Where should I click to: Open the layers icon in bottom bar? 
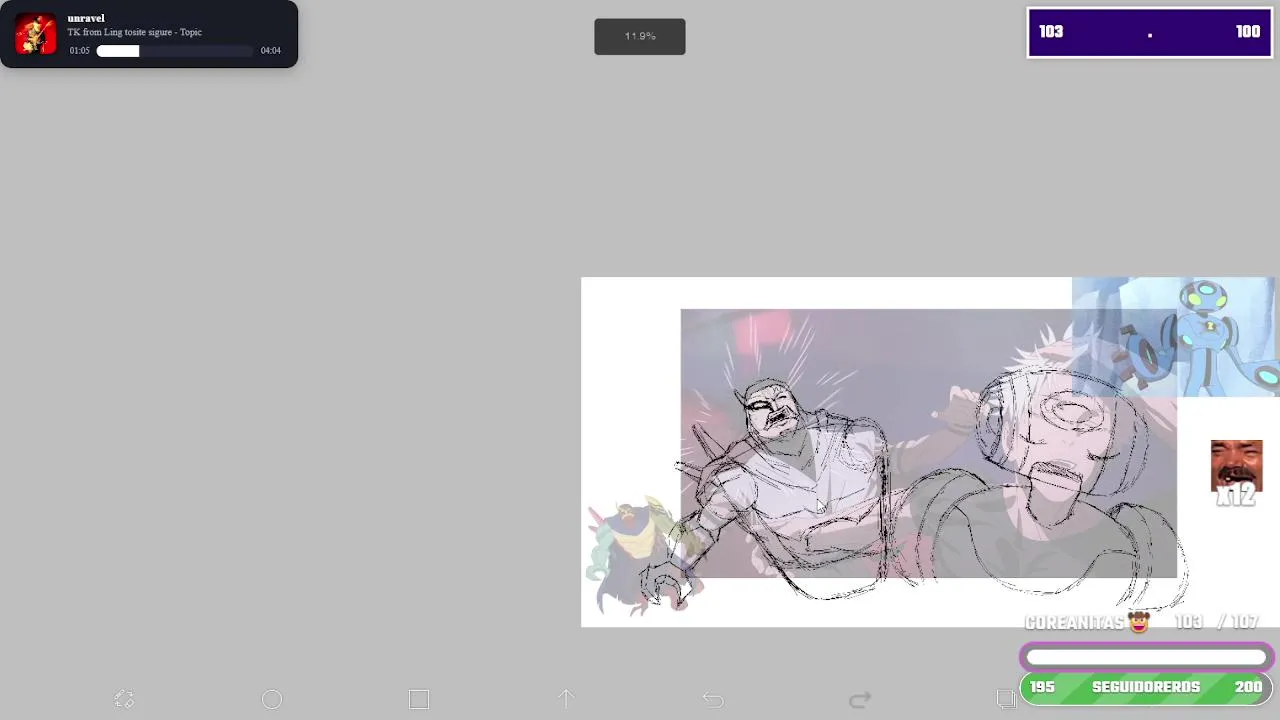(x=1007, y=699)
